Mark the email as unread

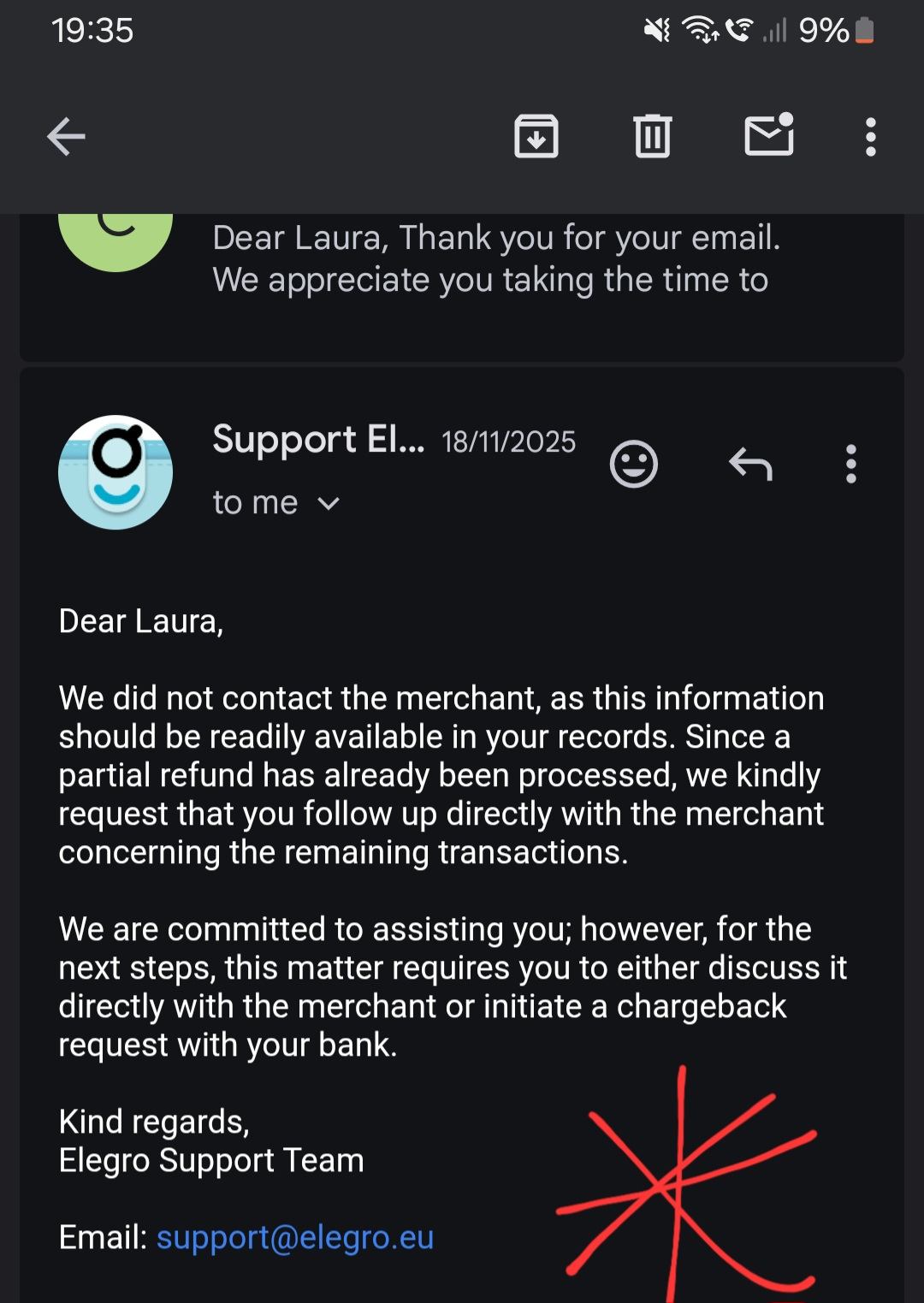pyautogui.click(x=769, y=135)
